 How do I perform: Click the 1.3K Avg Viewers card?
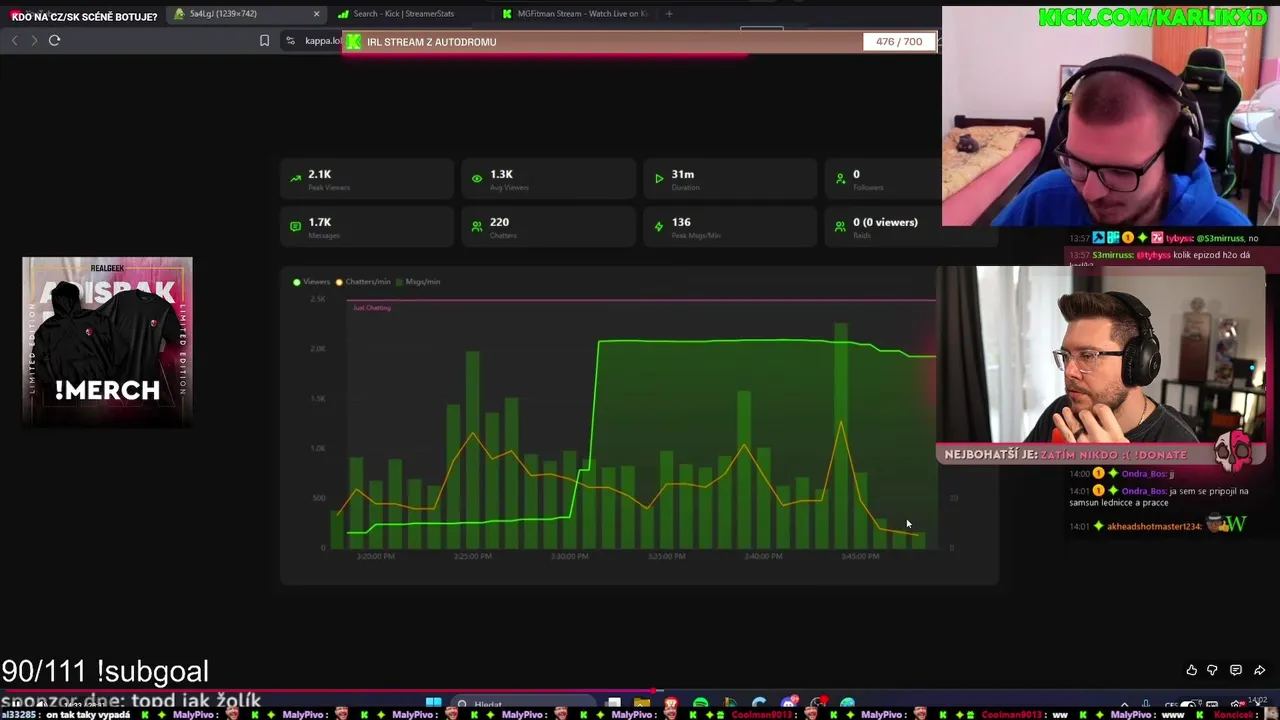point(548,179)
